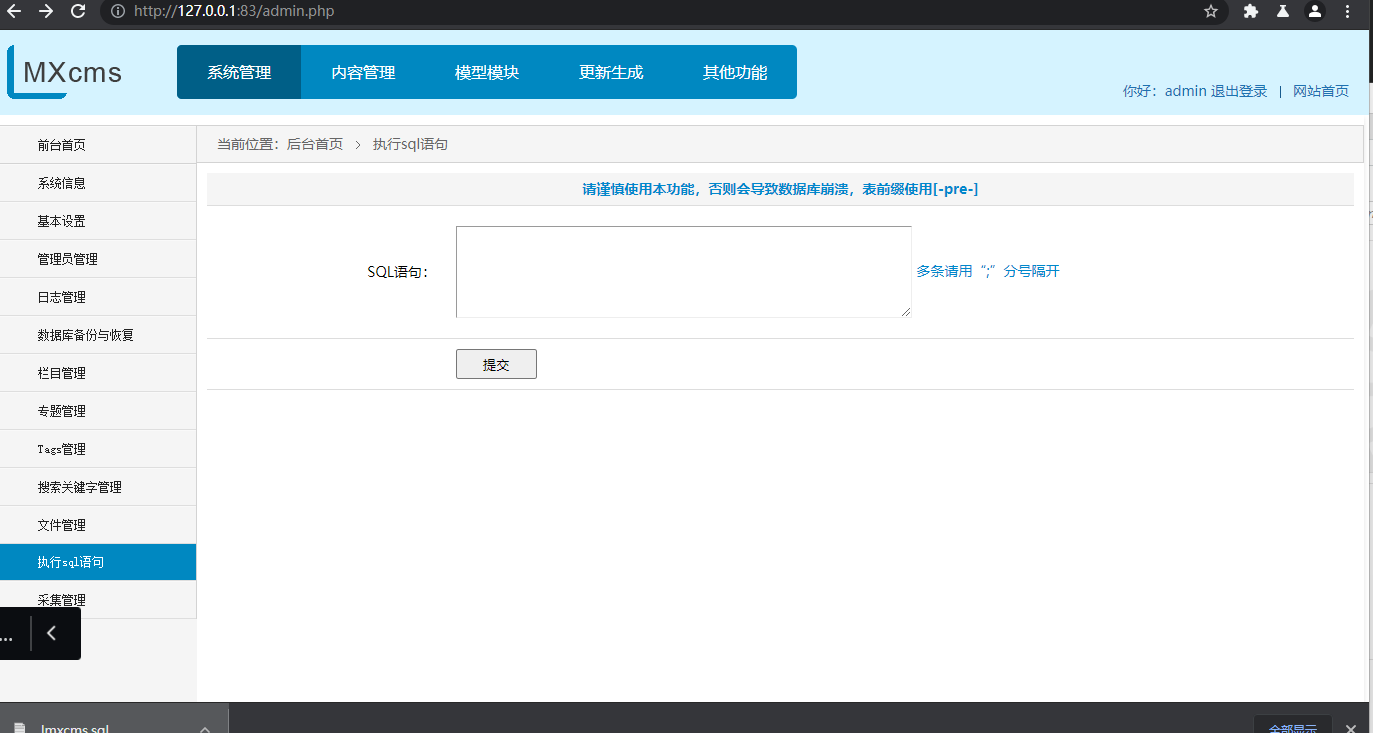Select the 更新生成 top tab
Viewport: 1373px width, 733px height.
[611, 72]
